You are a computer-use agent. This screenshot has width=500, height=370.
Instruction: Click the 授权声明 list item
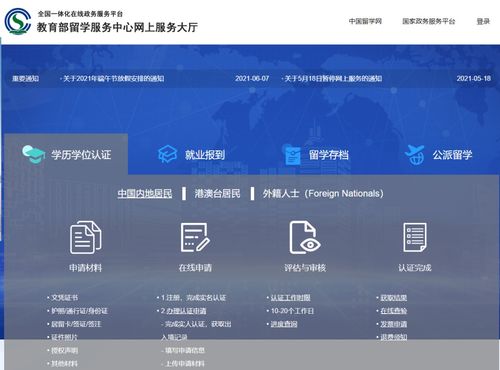click(x=64, y=350)
